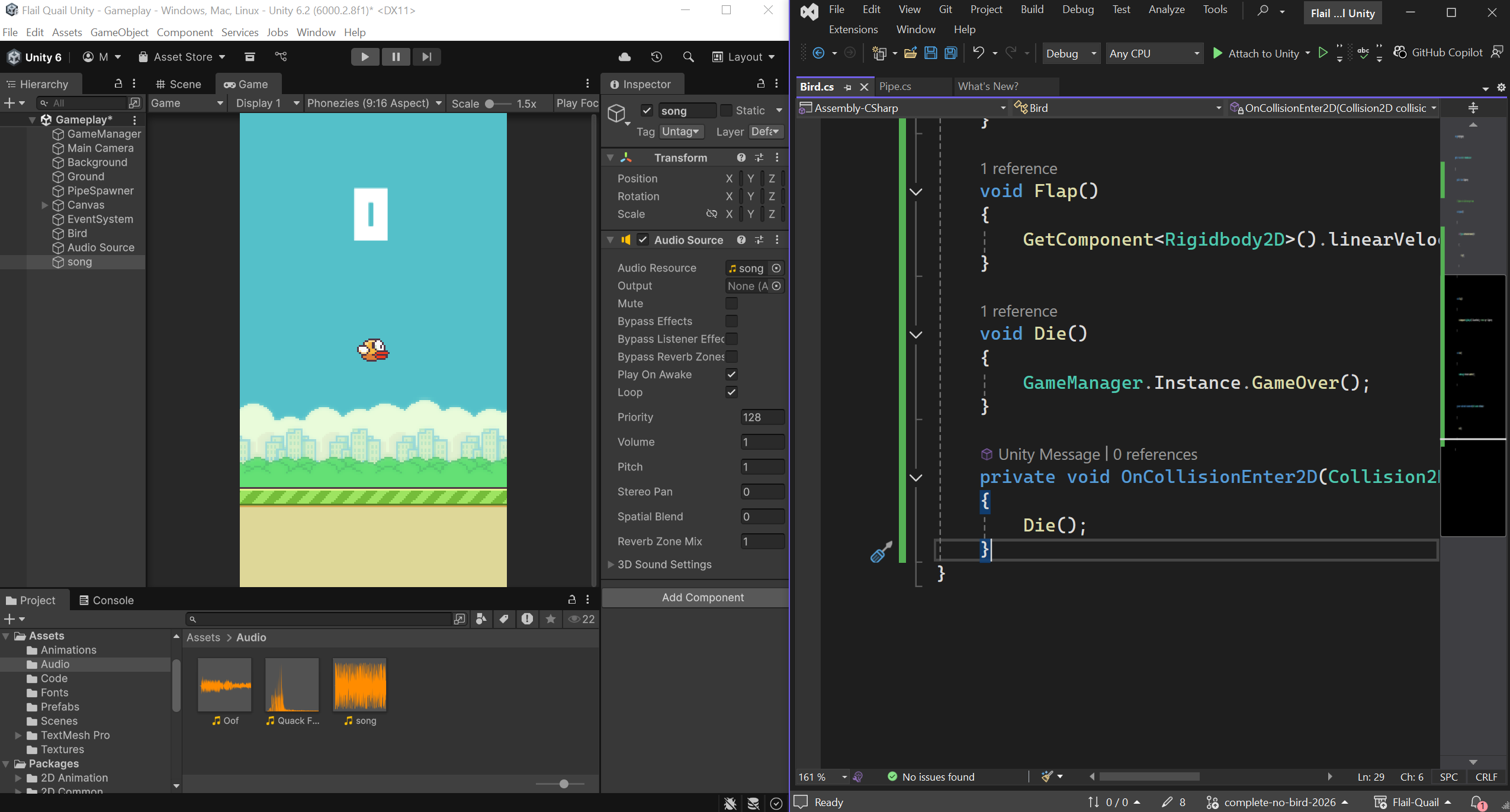Click Save in Visual Studio toolbar
The height and width of the screenshot is (812, 1510).
(x=931, y=53)
